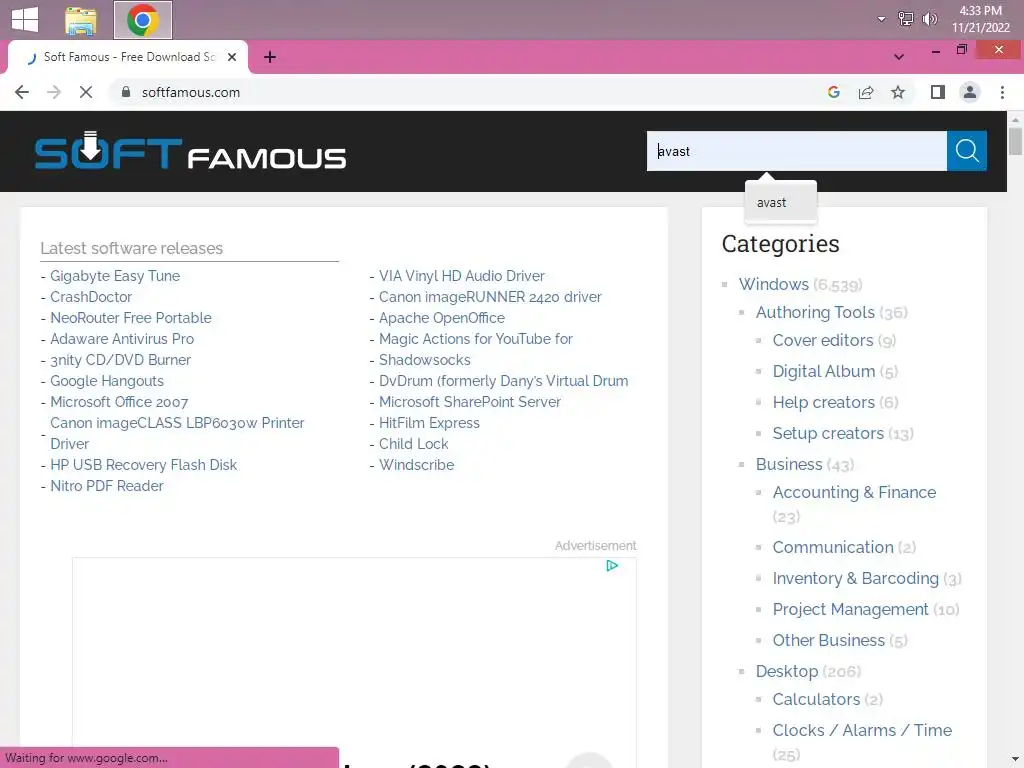The height and width of the screenshot is (768, 1024).
Task: Close the Soft Famous tab
Action: pyautogui.click(x=232, y=57)
